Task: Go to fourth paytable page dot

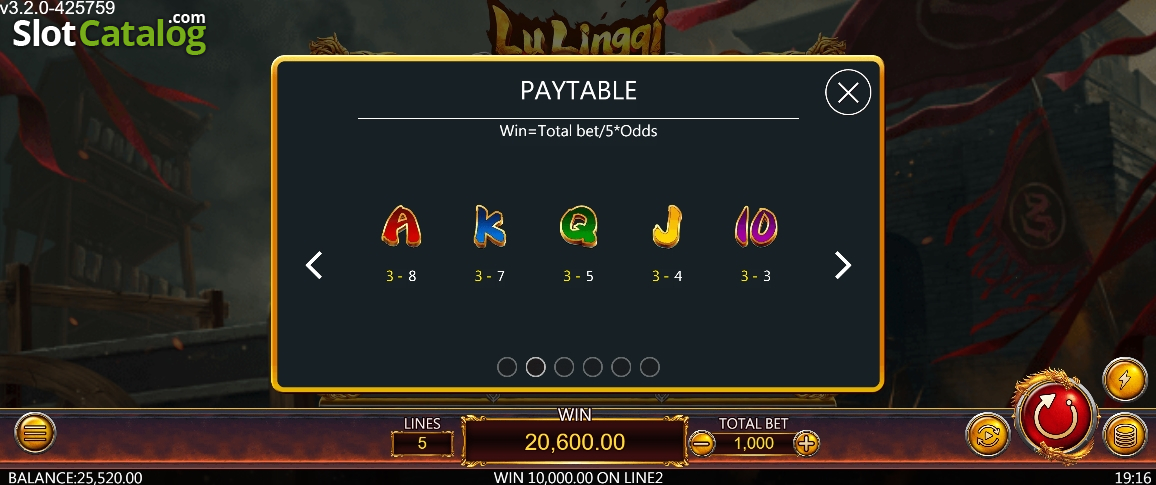Action: [x=593, y=367]
